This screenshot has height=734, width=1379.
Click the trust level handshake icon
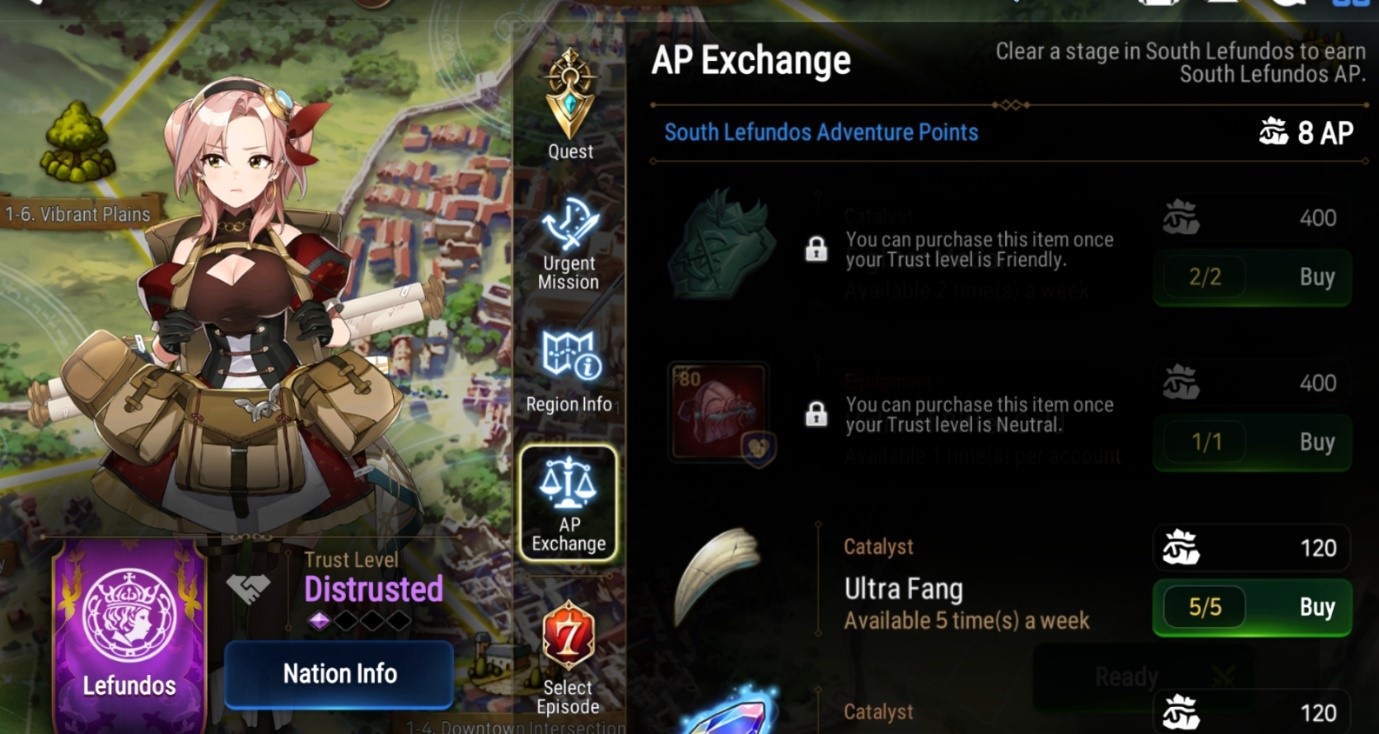(x=248, y=588)
